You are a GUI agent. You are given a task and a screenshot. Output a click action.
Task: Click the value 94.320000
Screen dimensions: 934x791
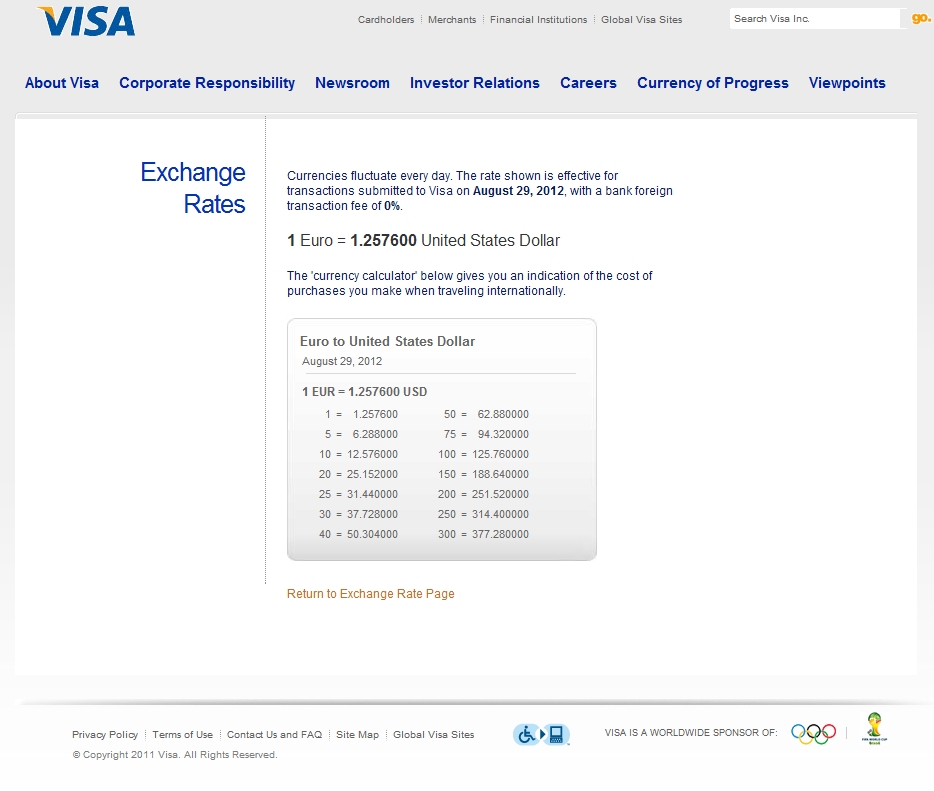click(x=503, y=434)
